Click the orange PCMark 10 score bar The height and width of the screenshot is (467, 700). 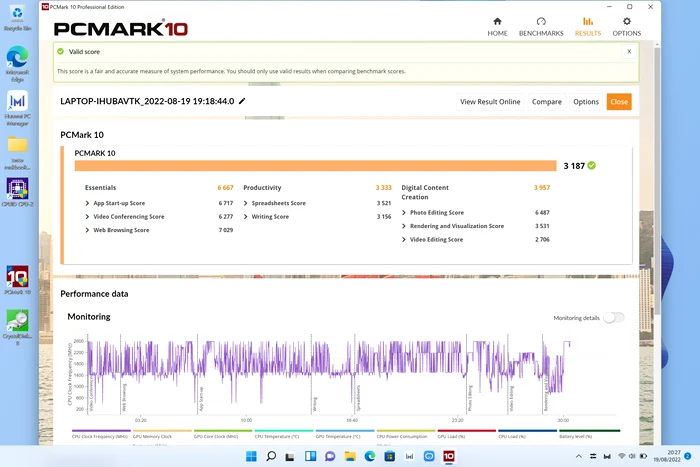(315, 166)
